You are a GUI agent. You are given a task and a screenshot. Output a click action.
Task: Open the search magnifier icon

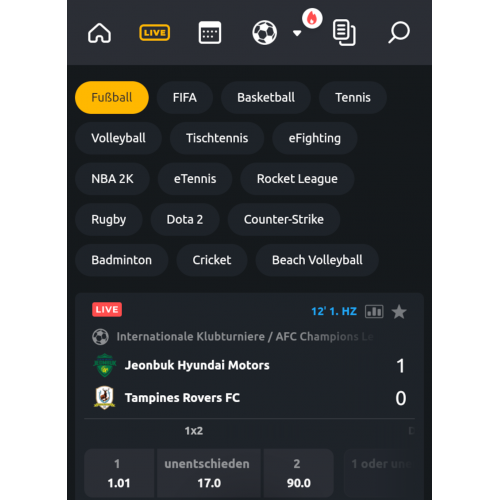click(399, 33)
